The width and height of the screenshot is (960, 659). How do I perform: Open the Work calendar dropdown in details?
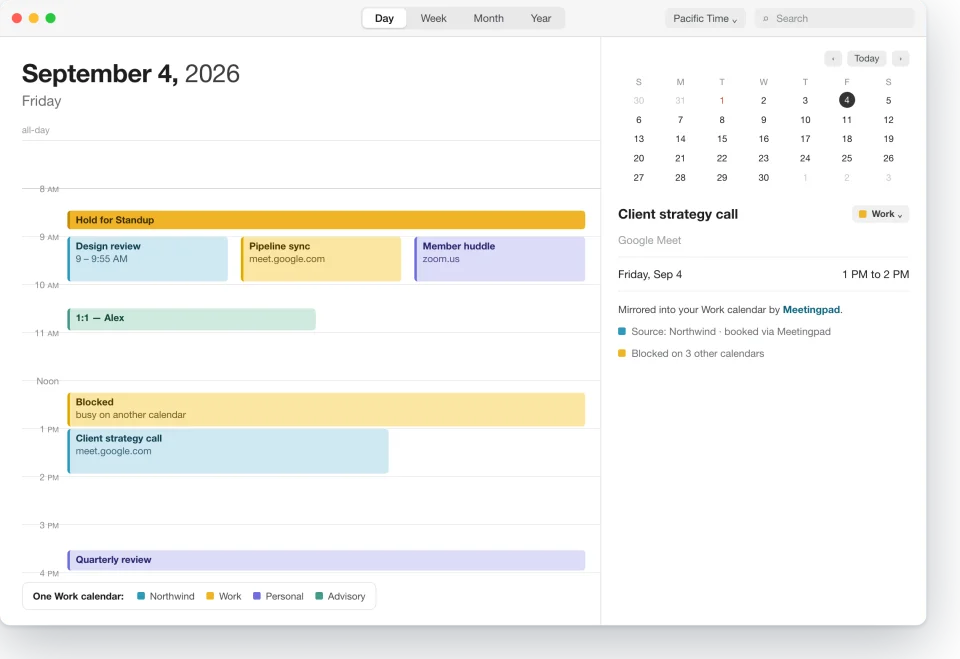click(880, 214)
